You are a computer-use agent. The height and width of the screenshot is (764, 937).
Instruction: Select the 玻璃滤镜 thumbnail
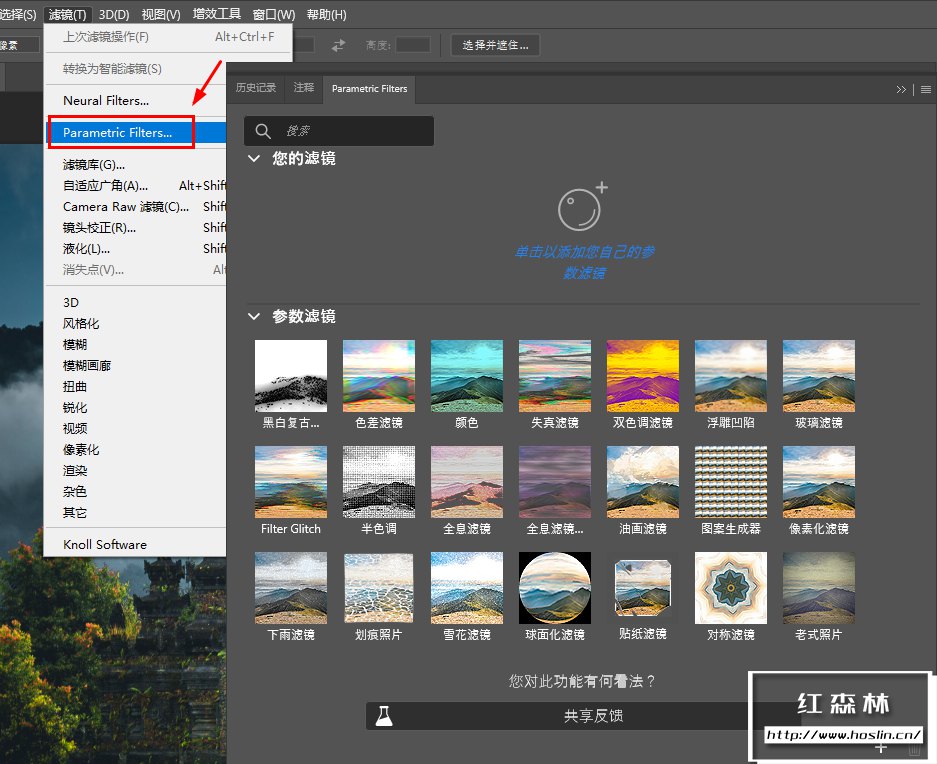pos(819,376)
